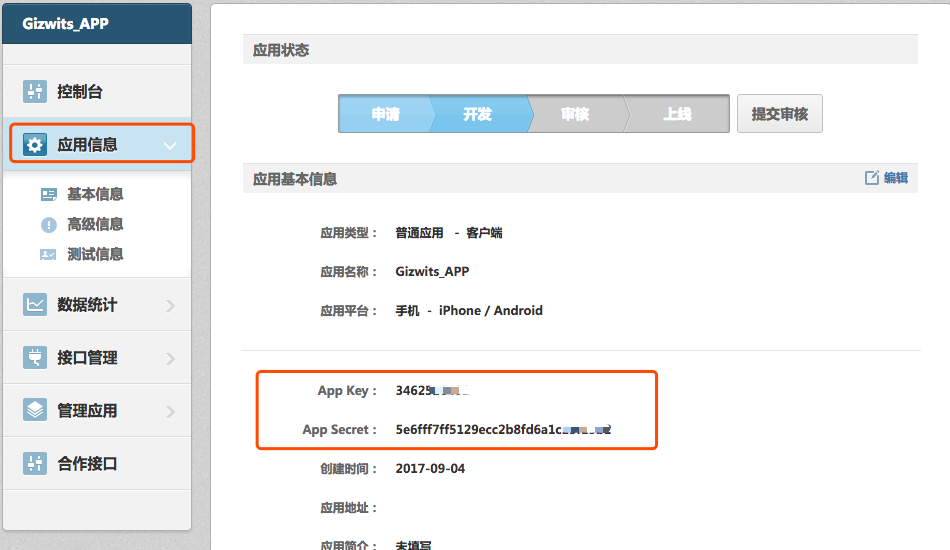The image size is (950, 550).
Task: Click the 数据统计 chart icon
Action: pos(35,305)
